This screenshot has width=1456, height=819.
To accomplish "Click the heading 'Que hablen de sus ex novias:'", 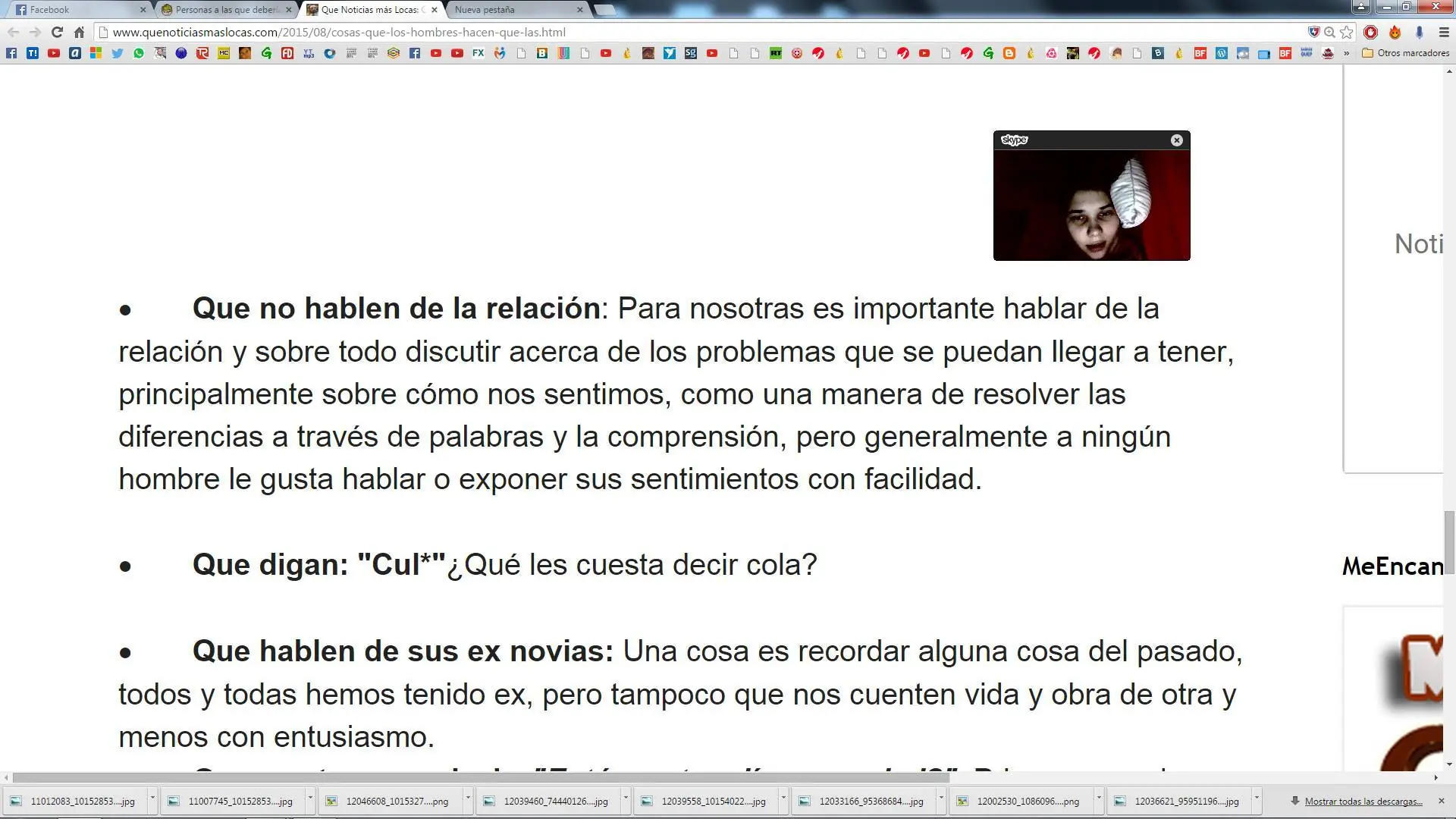I will pos(403,651).
